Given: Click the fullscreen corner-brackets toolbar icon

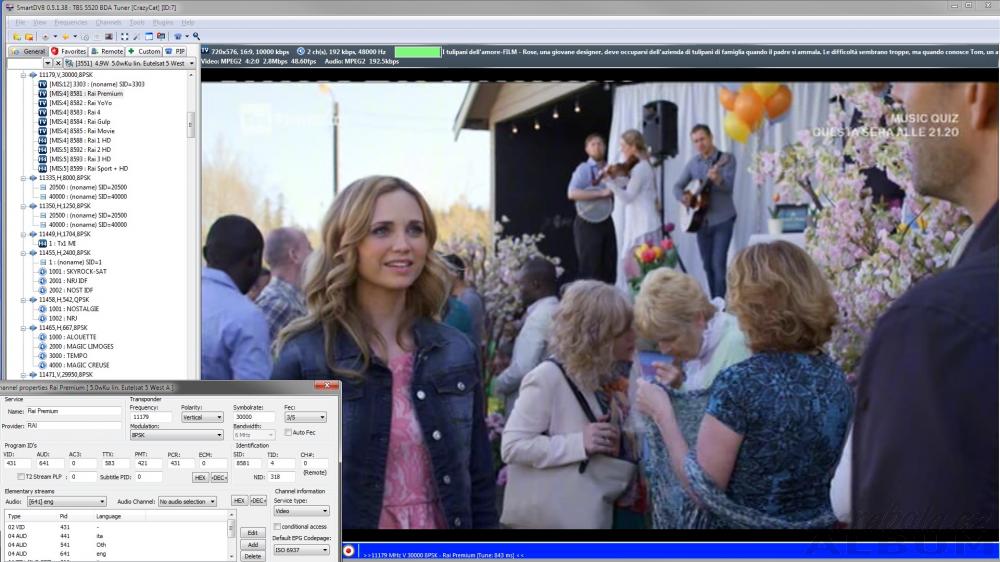Looking at the screenshot, I should click(x=125, y=36).
